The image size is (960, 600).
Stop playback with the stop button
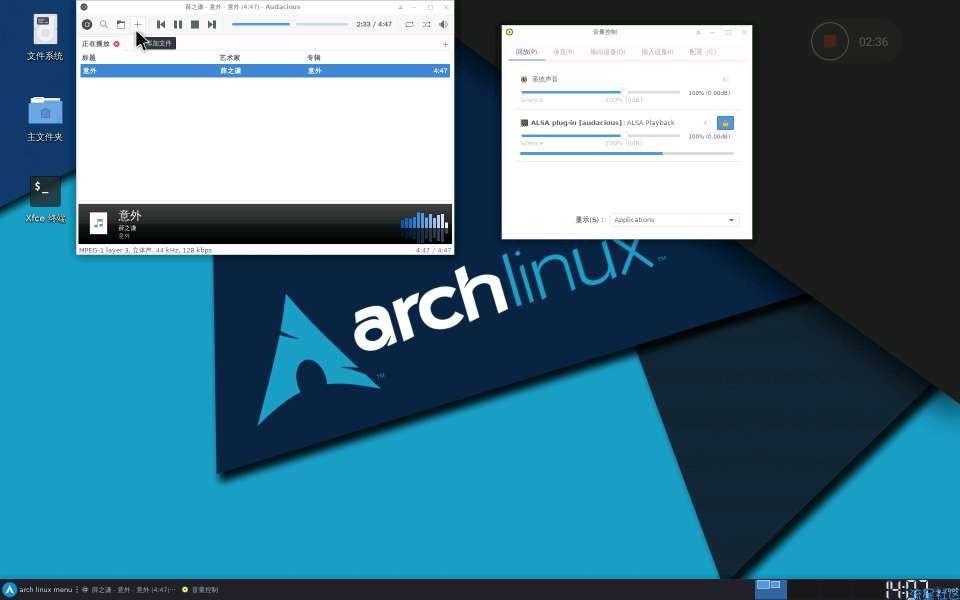point(195,24)
